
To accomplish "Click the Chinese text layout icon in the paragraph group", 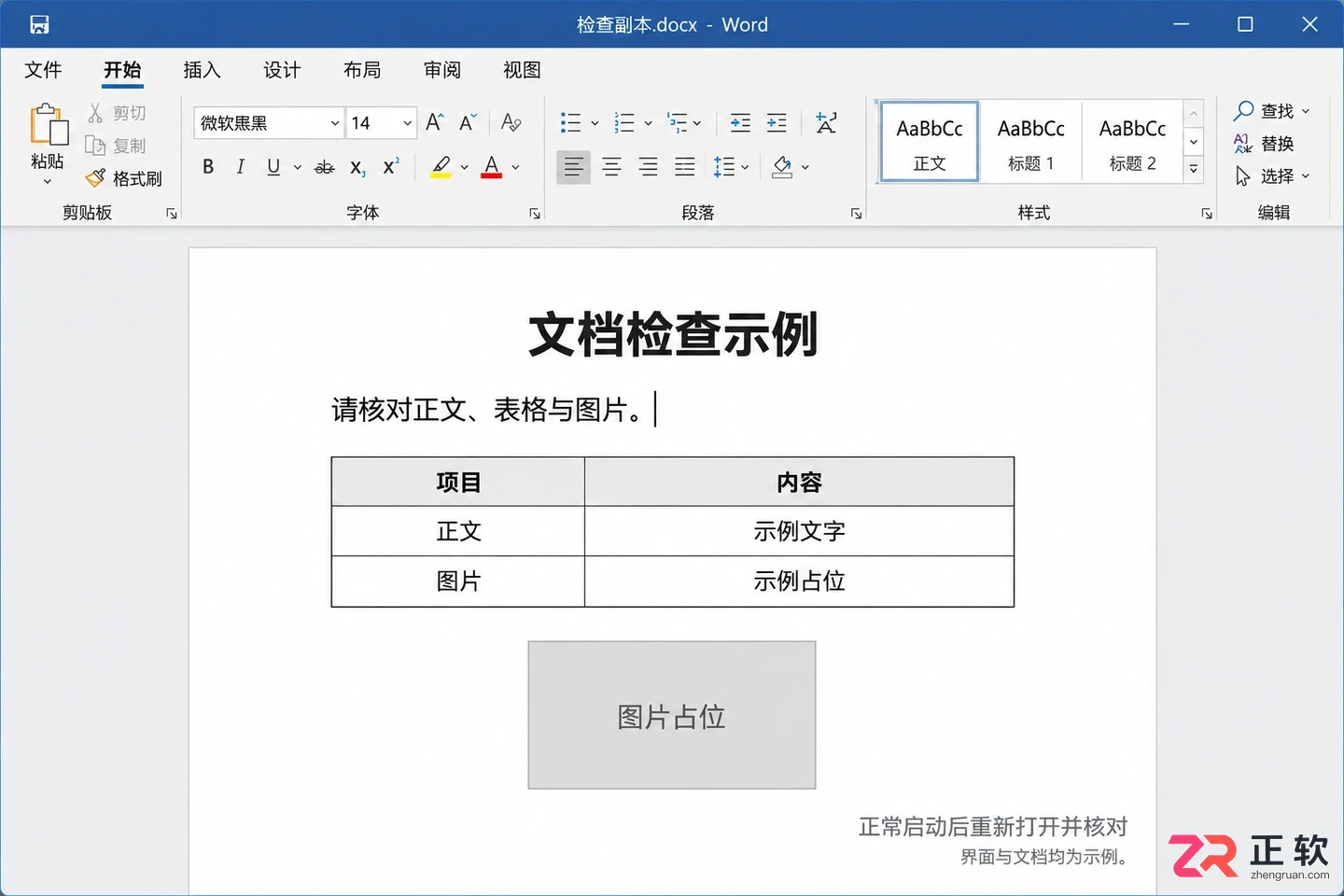I will tap(826, 122).
